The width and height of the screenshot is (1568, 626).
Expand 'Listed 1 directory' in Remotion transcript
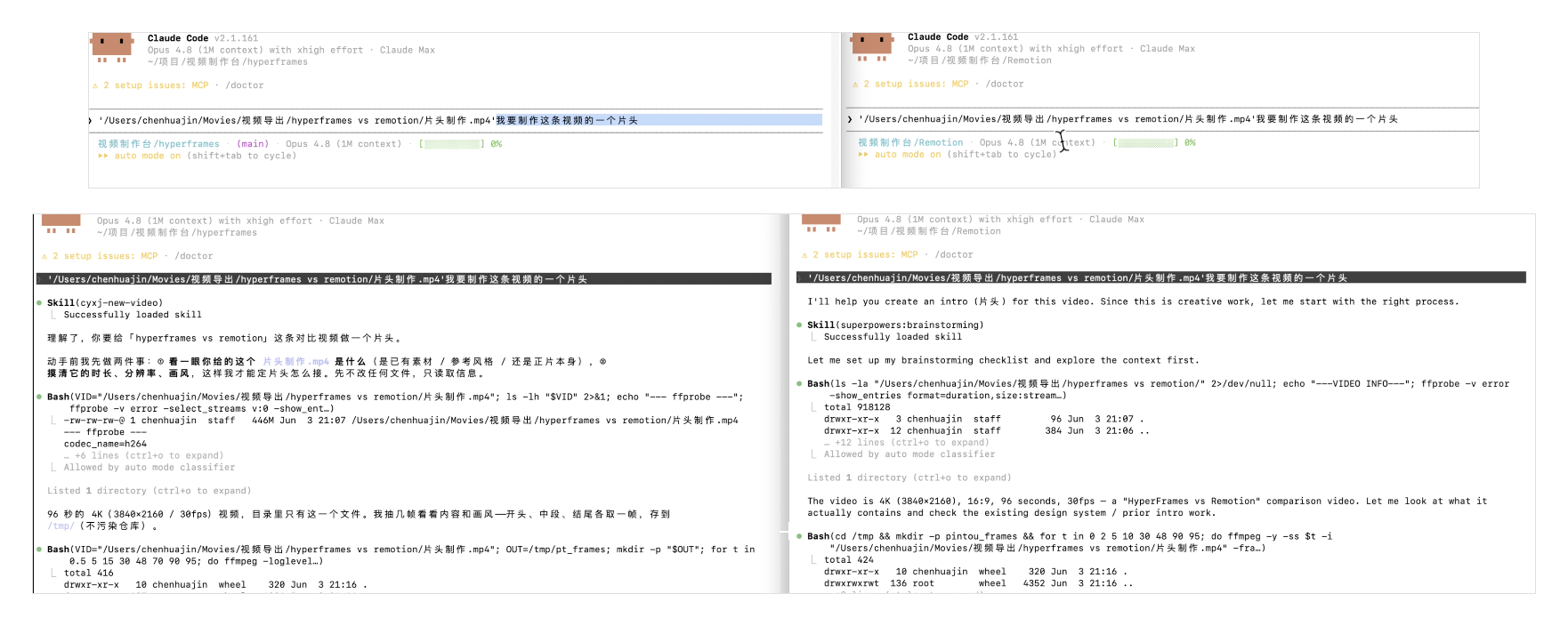click(909, 478)
